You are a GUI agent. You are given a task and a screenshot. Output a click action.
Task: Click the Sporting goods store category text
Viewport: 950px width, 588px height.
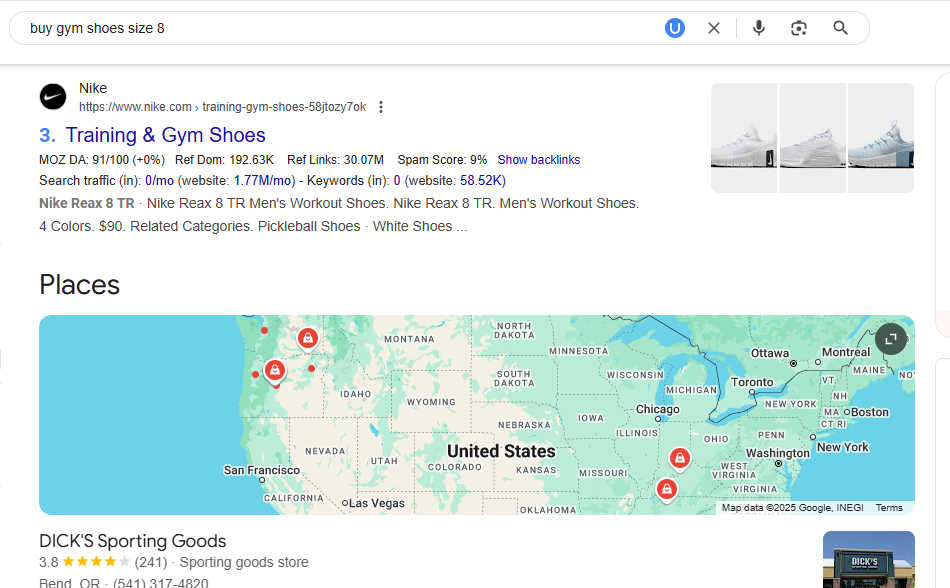point(244,562)
